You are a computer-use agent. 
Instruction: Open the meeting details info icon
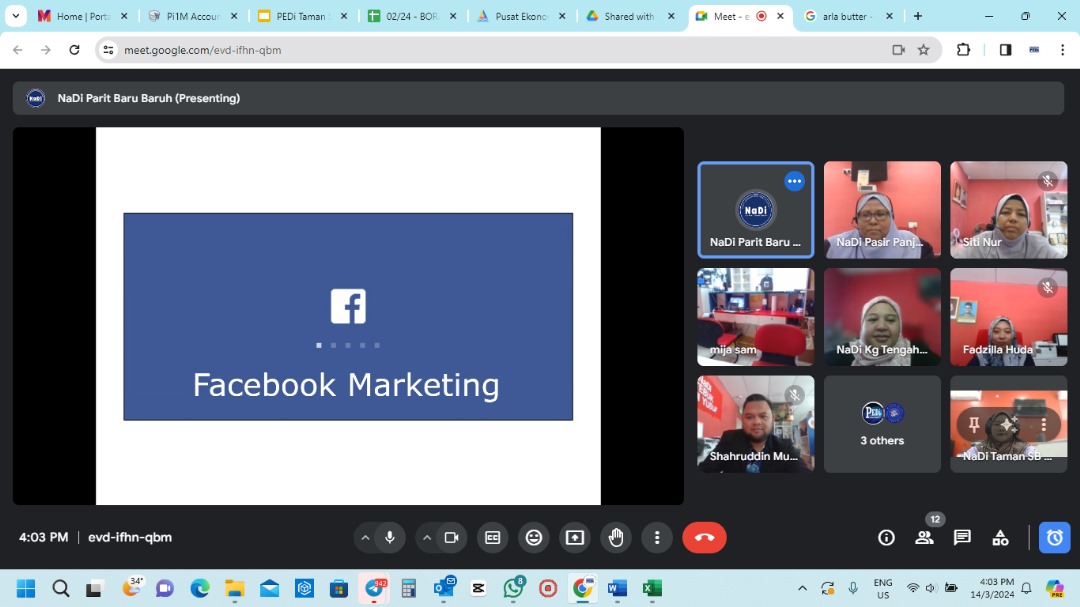coord(886,537)
